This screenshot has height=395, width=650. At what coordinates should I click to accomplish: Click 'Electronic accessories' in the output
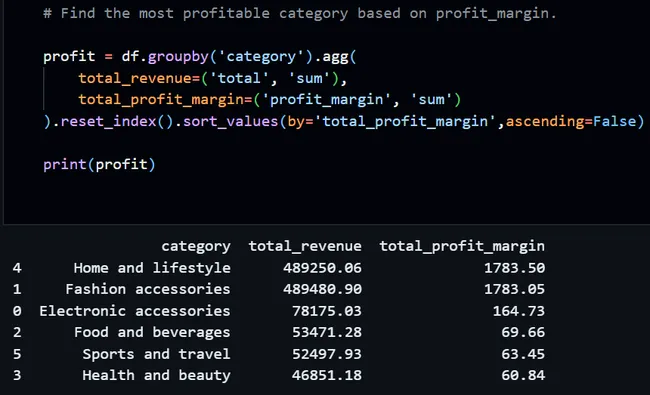point(135,311)
